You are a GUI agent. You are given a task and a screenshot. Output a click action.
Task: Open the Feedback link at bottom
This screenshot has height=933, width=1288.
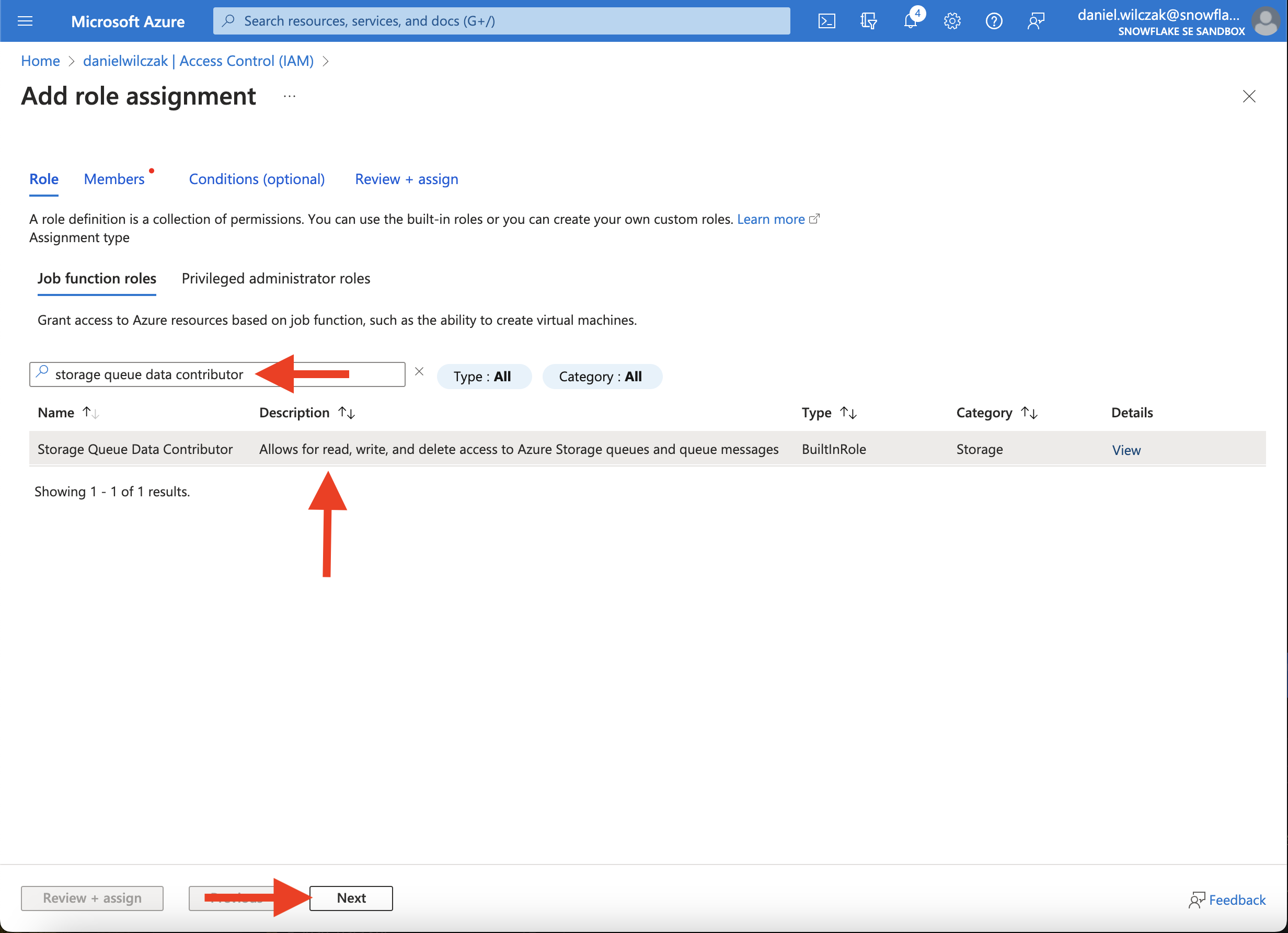1227,900
